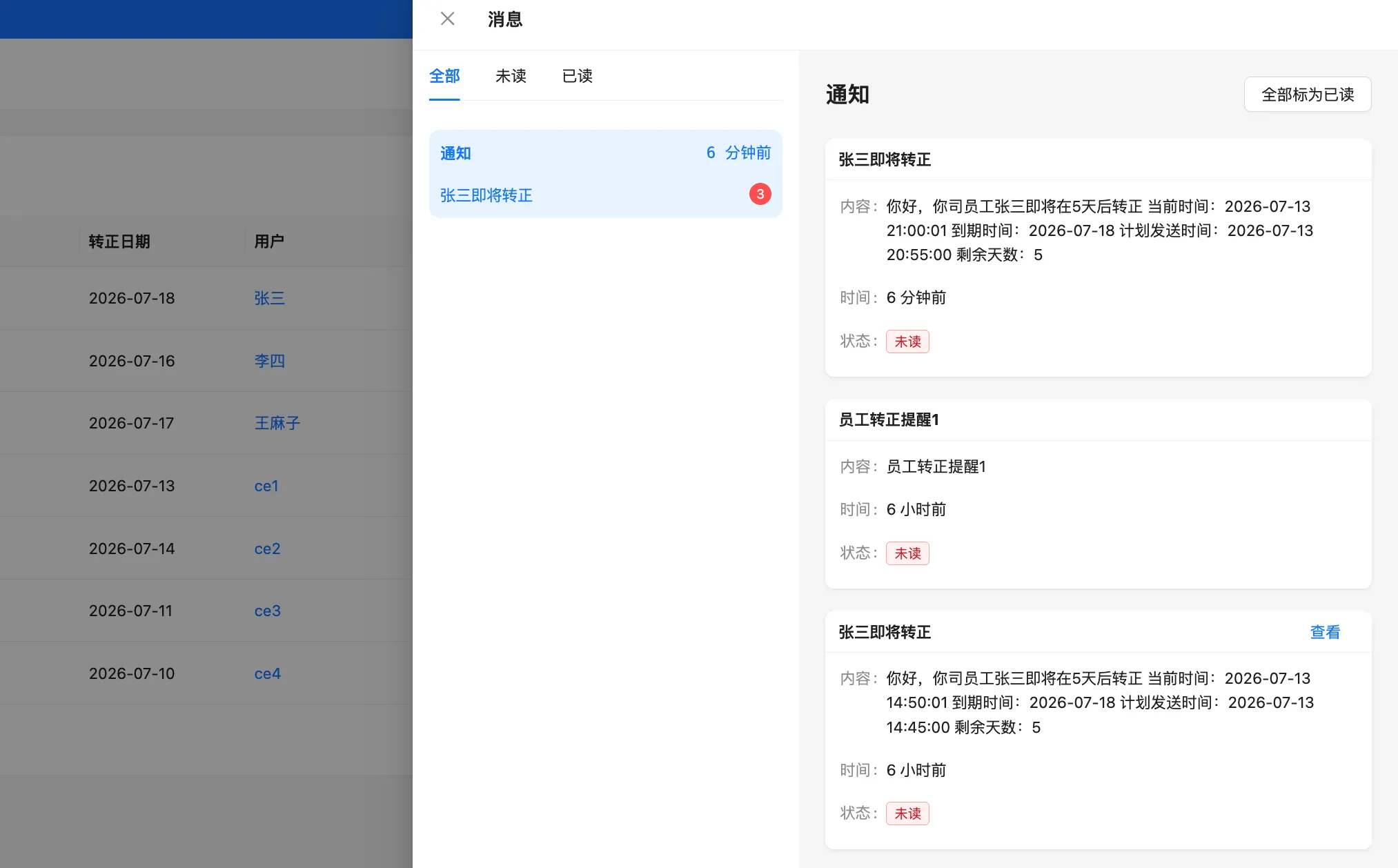Click the 2026-07-18 date cell
Screen dimensions: 1398x868
(x=132, y=298)
